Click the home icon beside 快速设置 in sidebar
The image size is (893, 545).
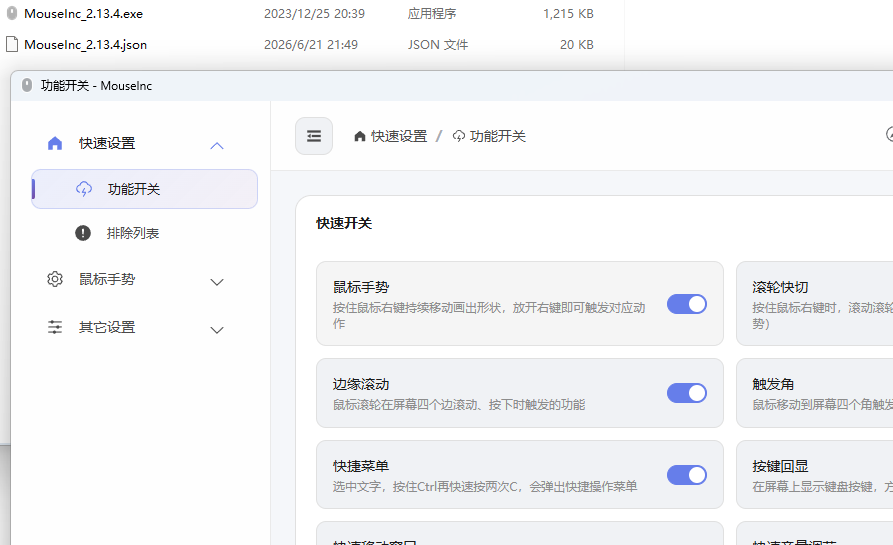[x=55, y=143]
